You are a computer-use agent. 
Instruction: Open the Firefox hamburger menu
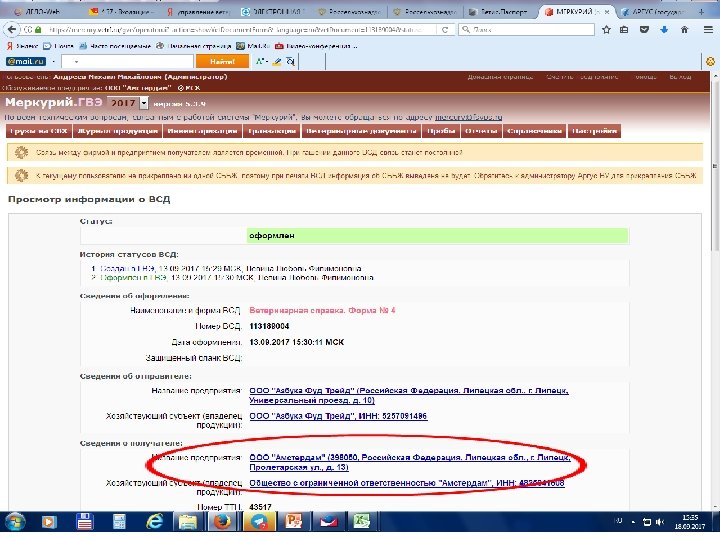point(708,29)
